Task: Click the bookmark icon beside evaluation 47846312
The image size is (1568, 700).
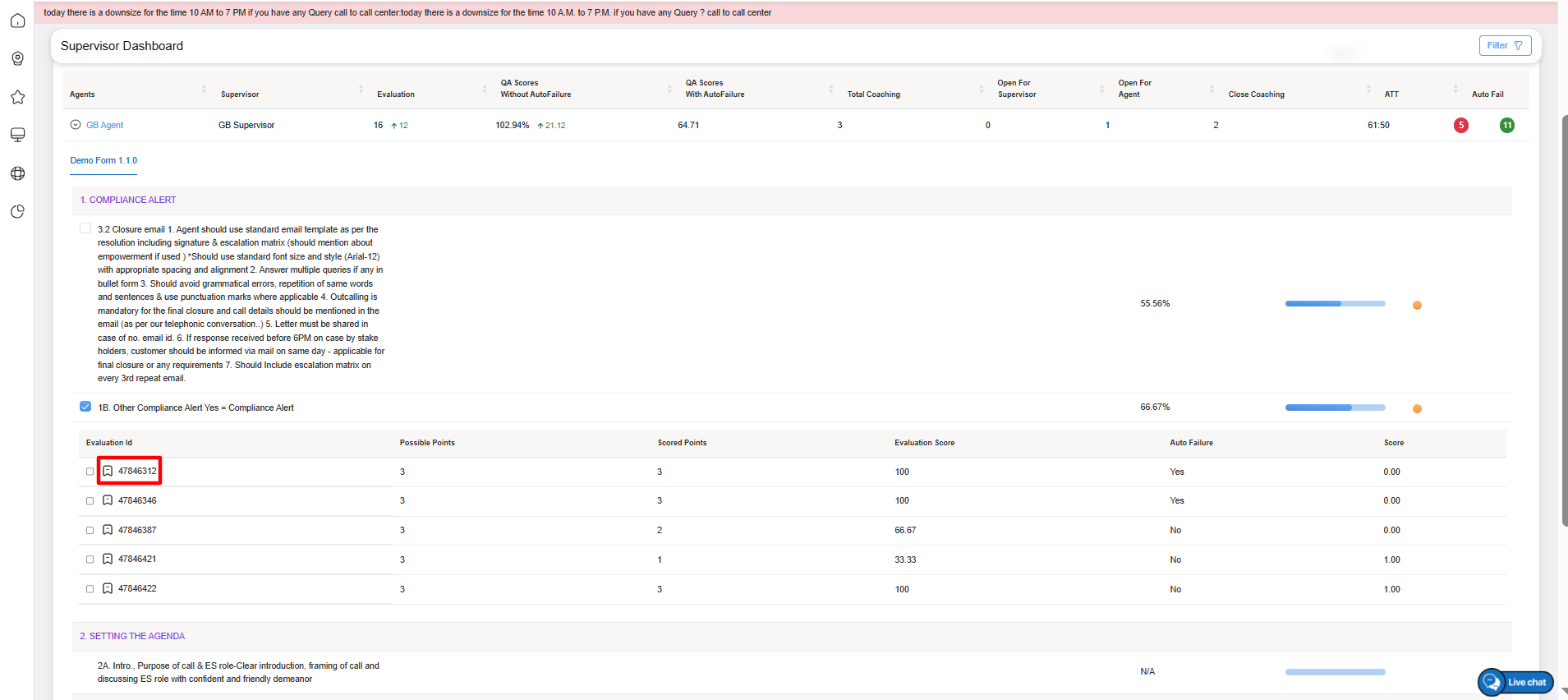Action: click(x=108, y=471)
